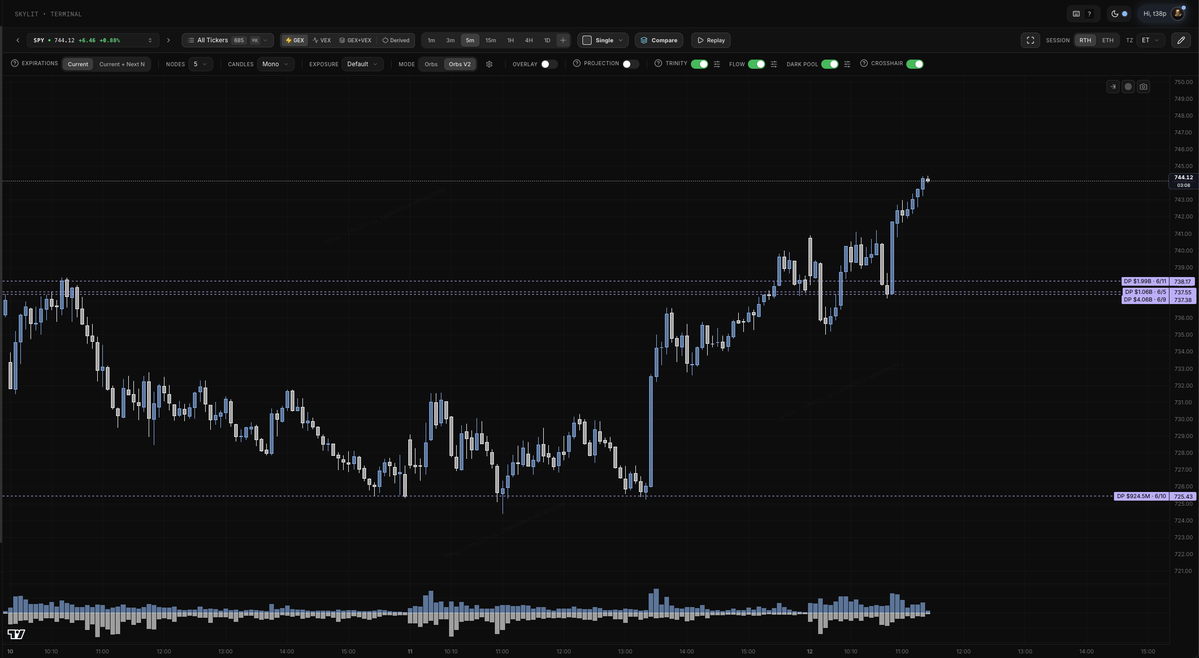Click the Crosshair help icon
This screenshot has height=658, width=1199.
(x=864, y=63)
